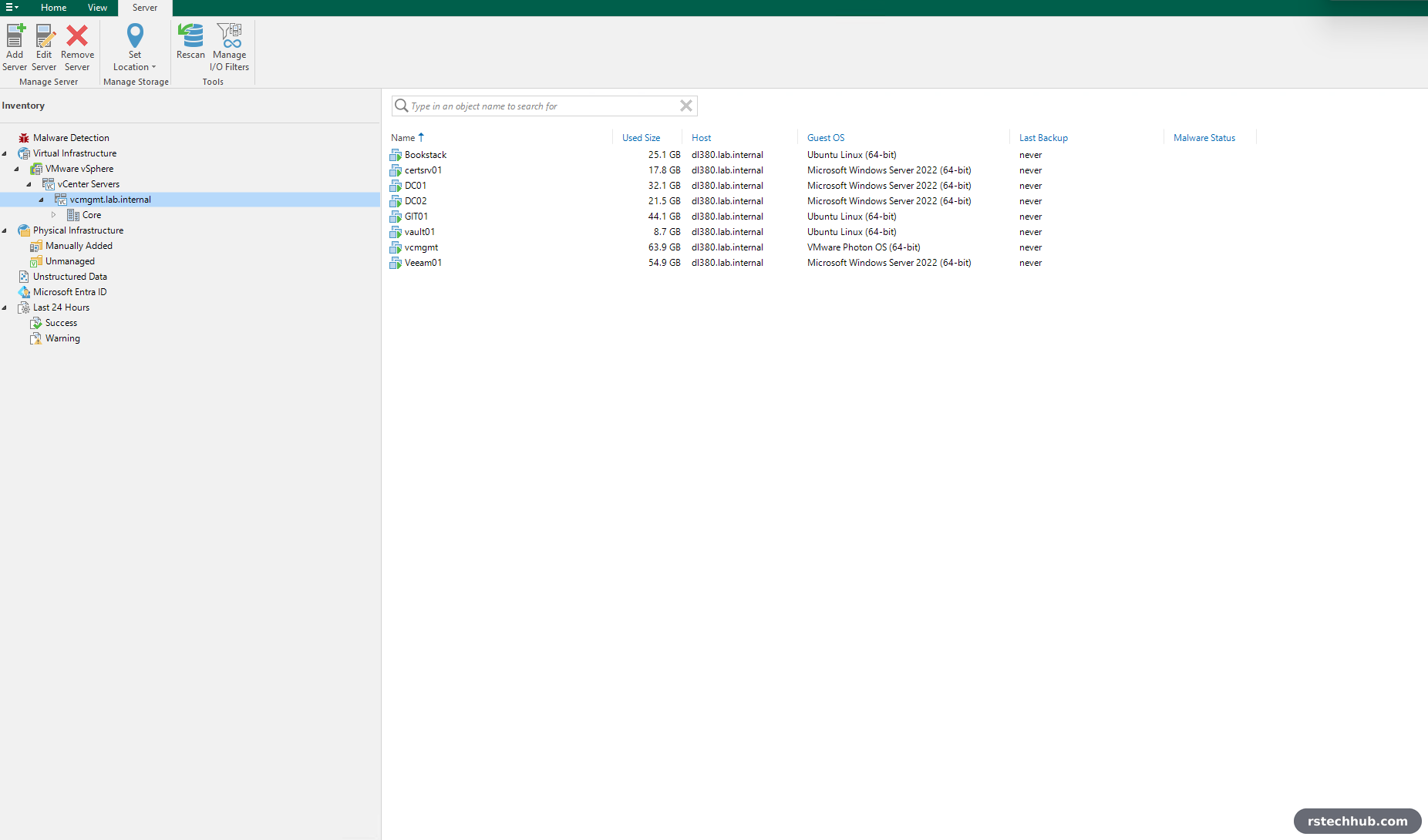Viewport: 1428px width, 840px height.
Task: Click the search magnifier icon
Action: [x=401, y=106]
